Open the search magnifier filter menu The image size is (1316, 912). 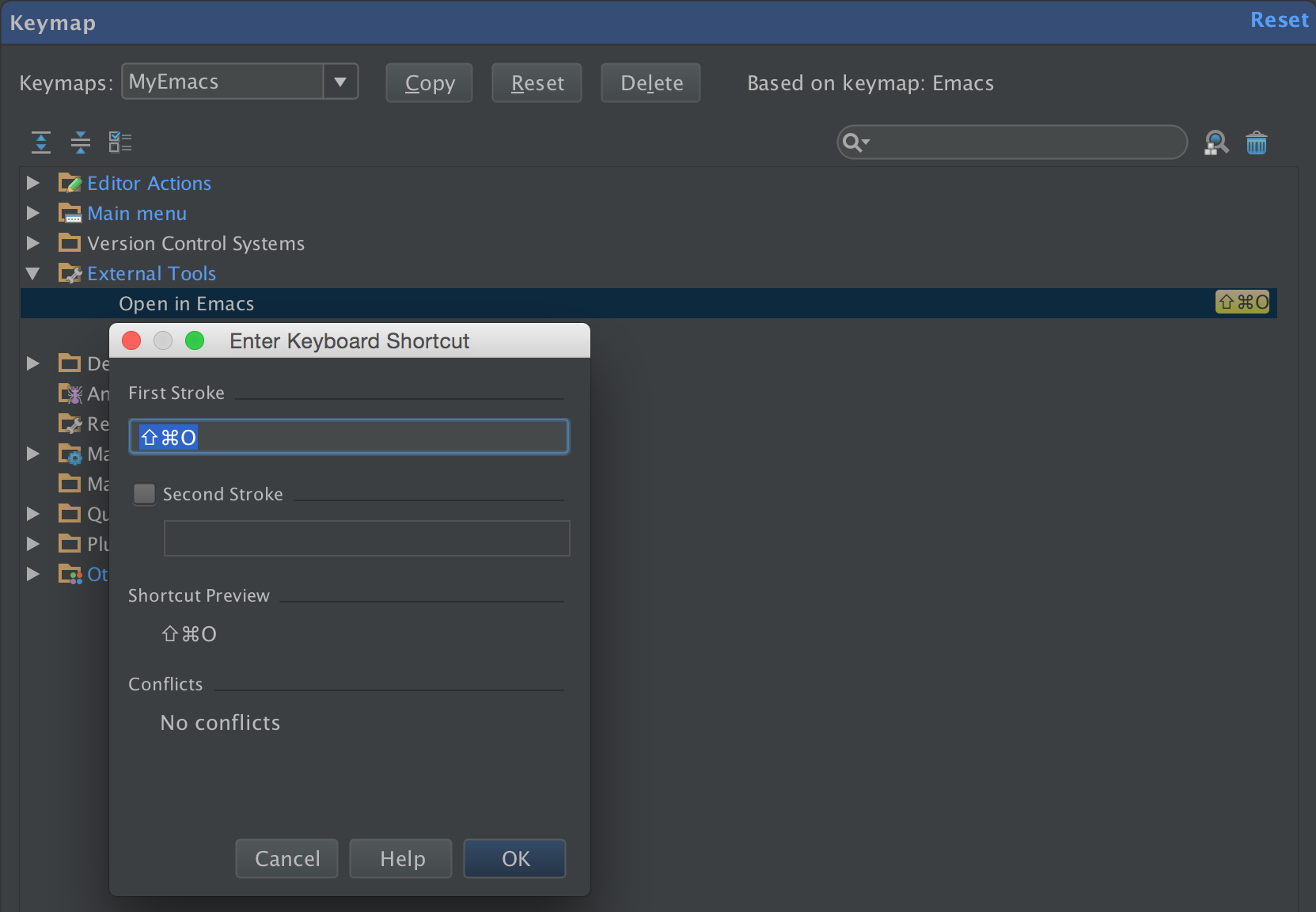tap(856, 142)
